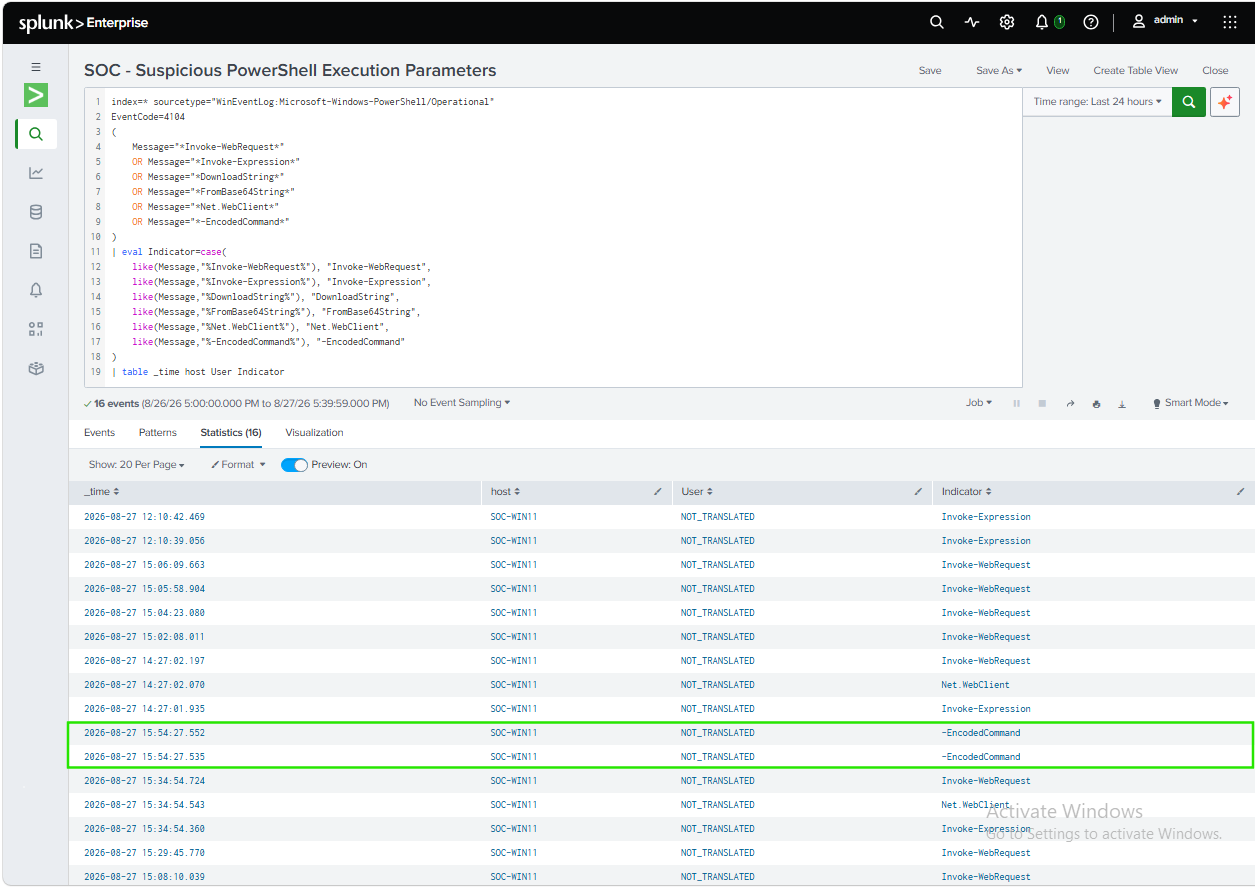This screenshot has width=1255, height=887.
Task: Print the job results icon
Action: coord(1097,404)
